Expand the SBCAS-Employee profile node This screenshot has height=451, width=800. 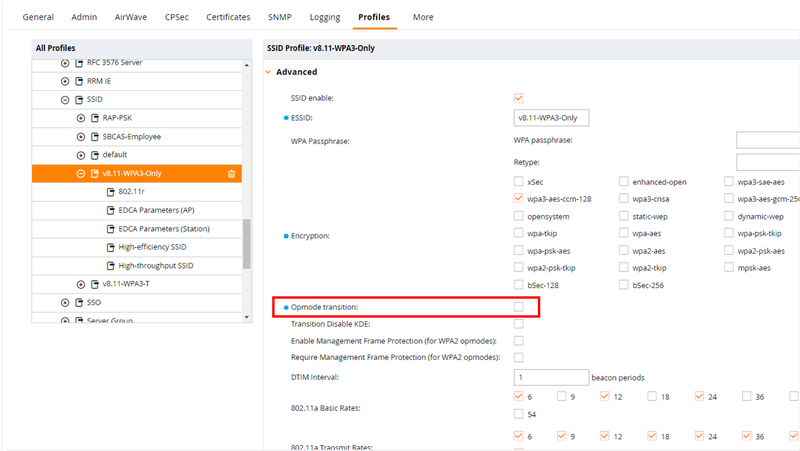point(81,137)
